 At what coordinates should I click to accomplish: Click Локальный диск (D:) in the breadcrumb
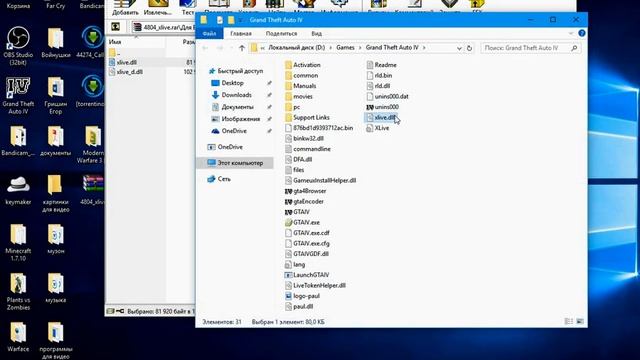click(x=297, y=48)
